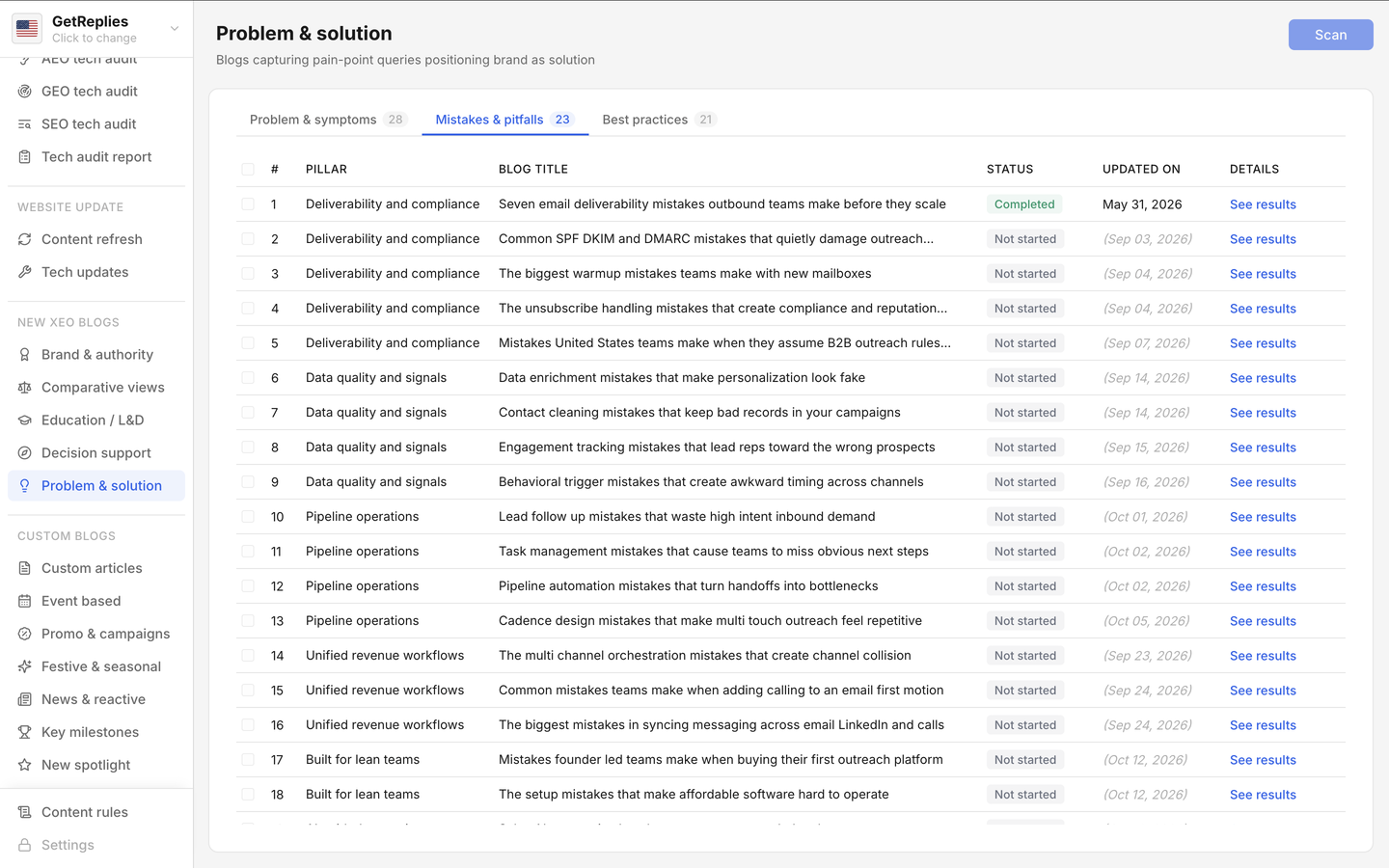Select checkbox for row 6 Data enrichment mistakes
The height and width of the screenshot is (868, 1389).
tap(248, 378)
